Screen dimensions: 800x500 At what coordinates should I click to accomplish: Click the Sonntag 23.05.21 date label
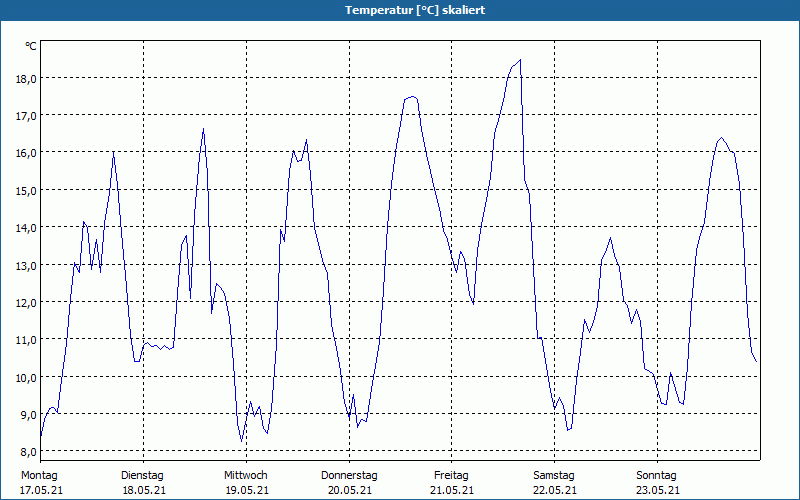tap(657, 483)
